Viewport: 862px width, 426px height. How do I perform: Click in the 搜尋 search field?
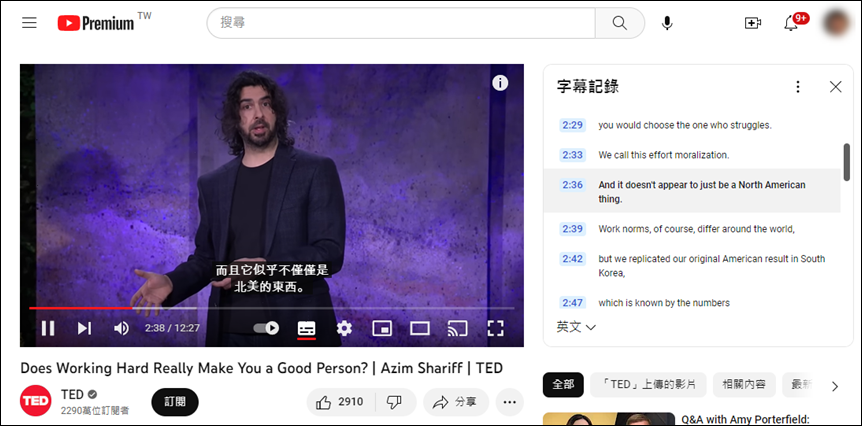(401, 23)
